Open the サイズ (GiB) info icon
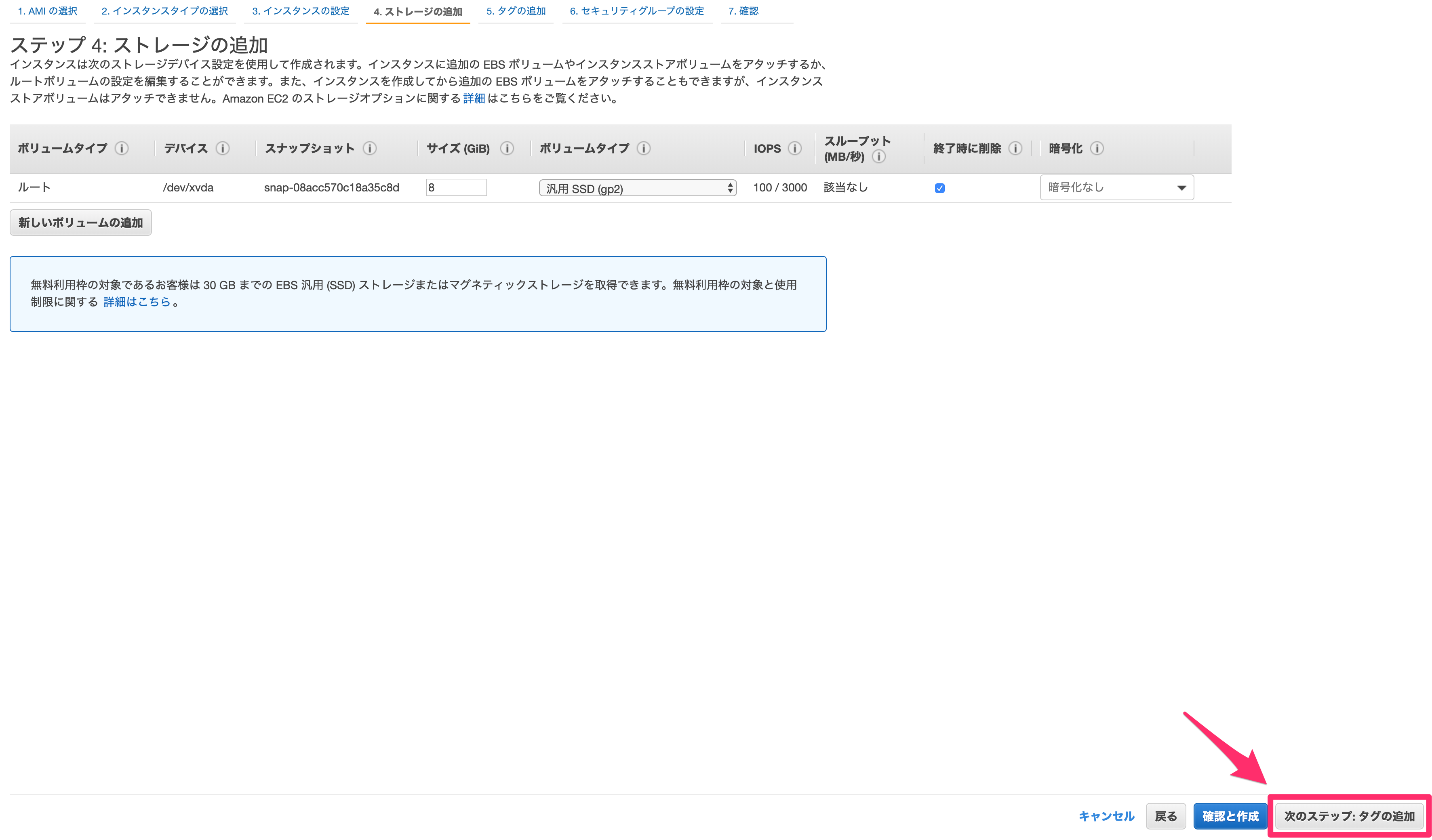This screenshot has height=840, width=1432. (507, 148)
